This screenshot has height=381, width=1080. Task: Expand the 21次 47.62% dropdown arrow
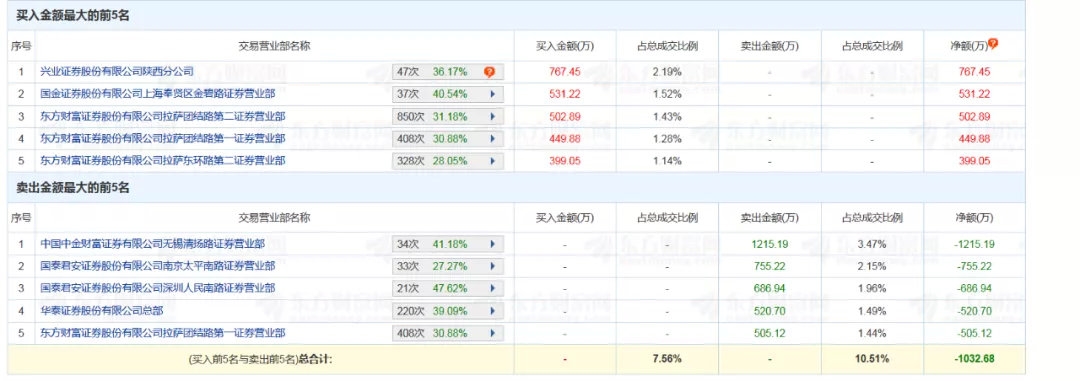coord(492,288)
